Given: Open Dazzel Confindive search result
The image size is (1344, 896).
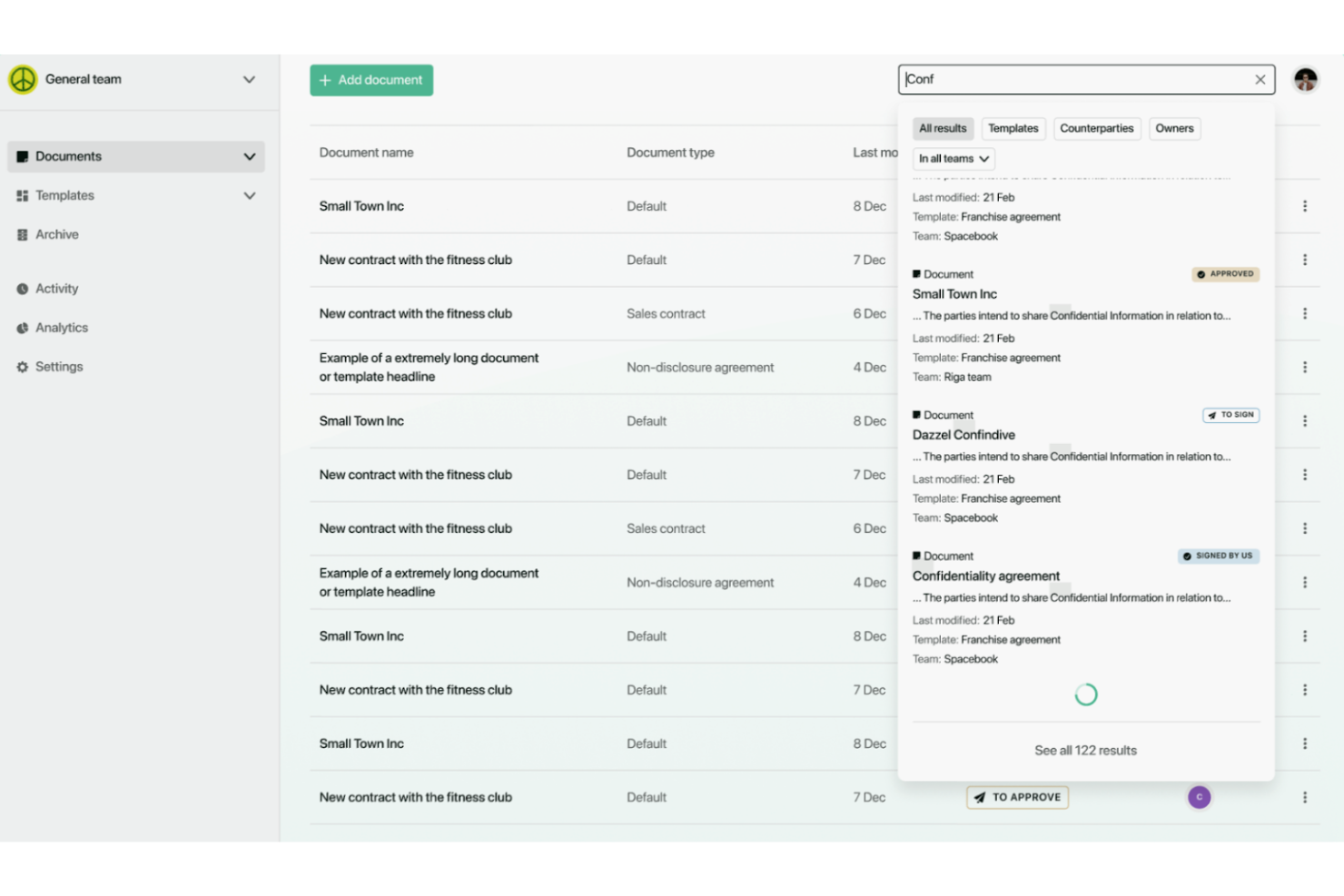Looking at the screenshot, I should pyautogui.click(x=964, y=435).
